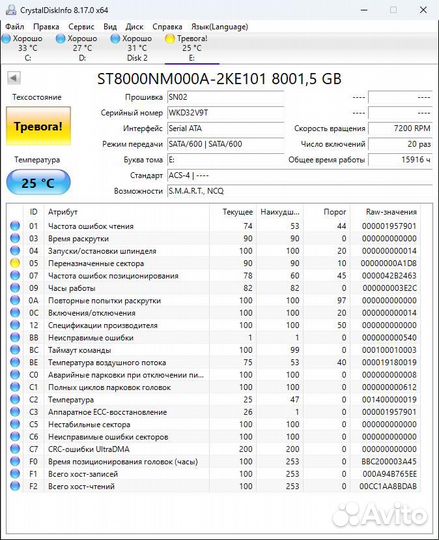This screenshot has width=439, height=540.
Task: Open the Правка menu
Action: click(x=46, y=27)
